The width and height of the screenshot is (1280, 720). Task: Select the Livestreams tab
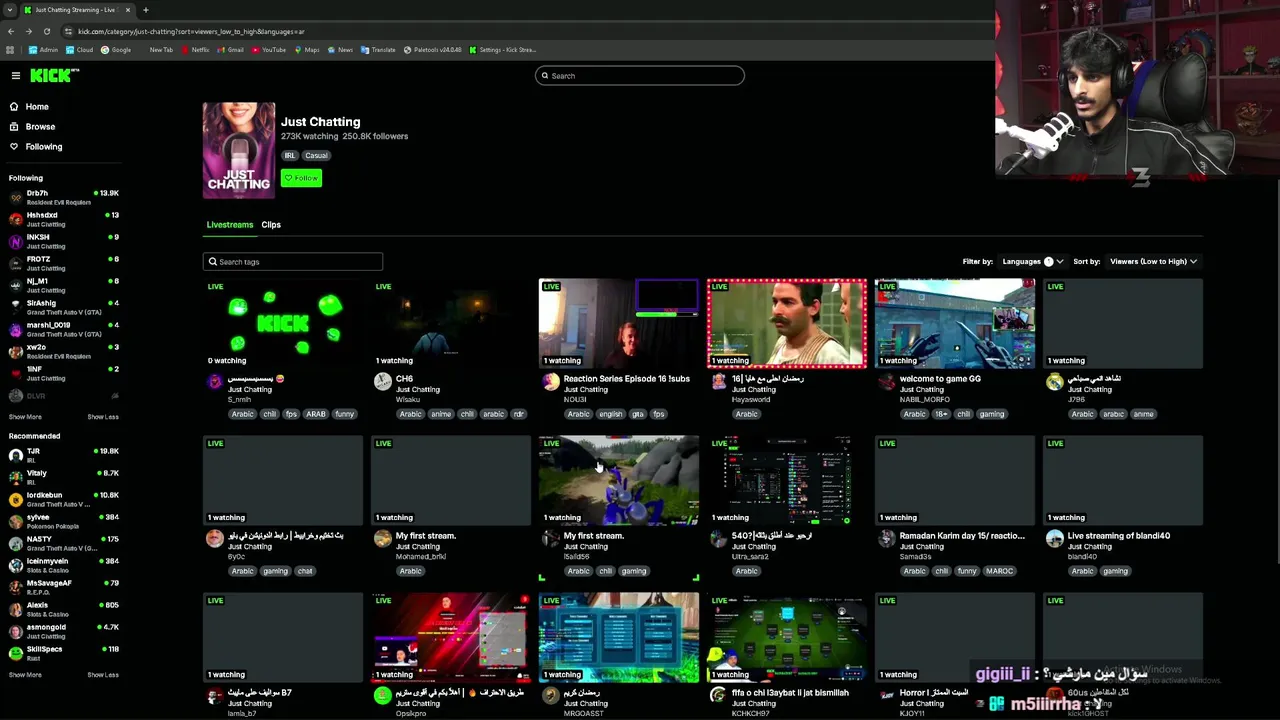pyautogui.click(x=230, y=225)
